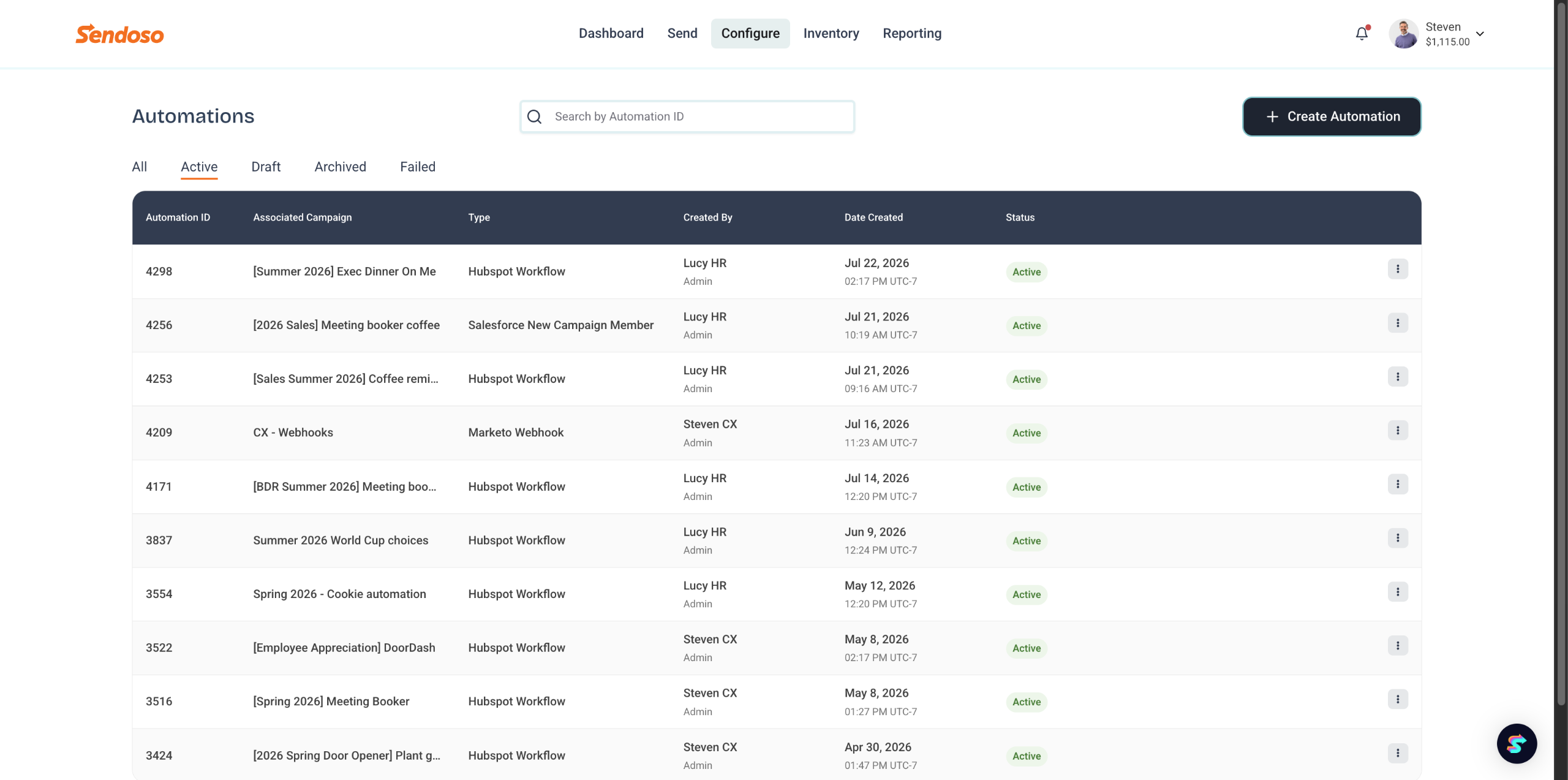The image size is (1568, 780).
Task: Open the 'CX - Webhooks' campaign
Action: 293,433
